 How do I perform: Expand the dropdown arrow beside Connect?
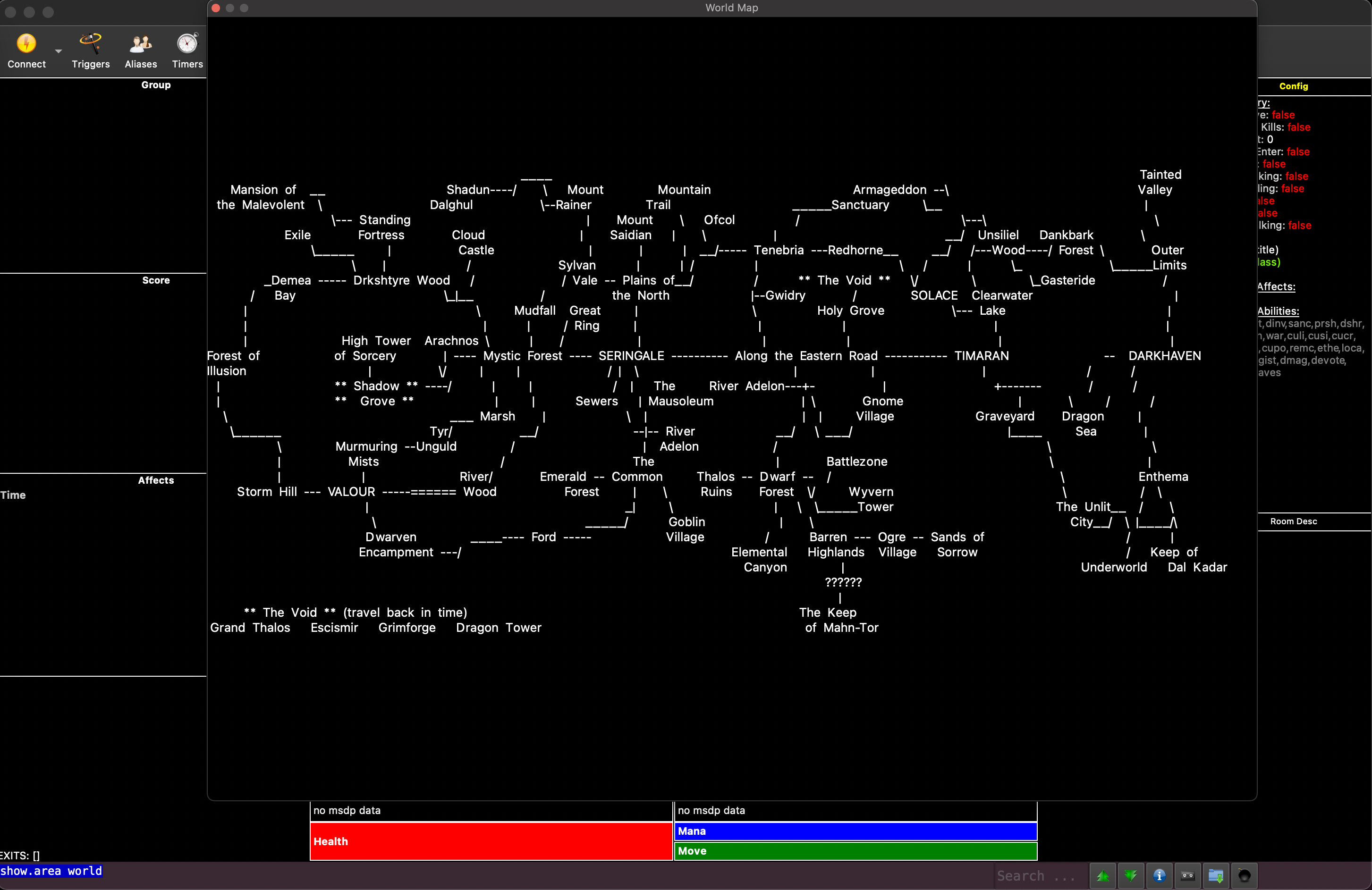click(x=58, y=51)
